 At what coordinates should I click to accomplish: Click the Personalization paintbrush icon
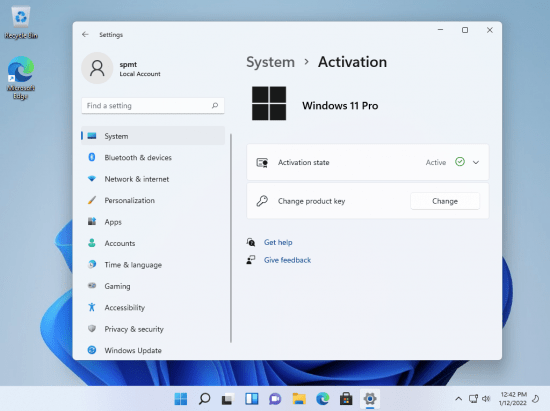92,200
